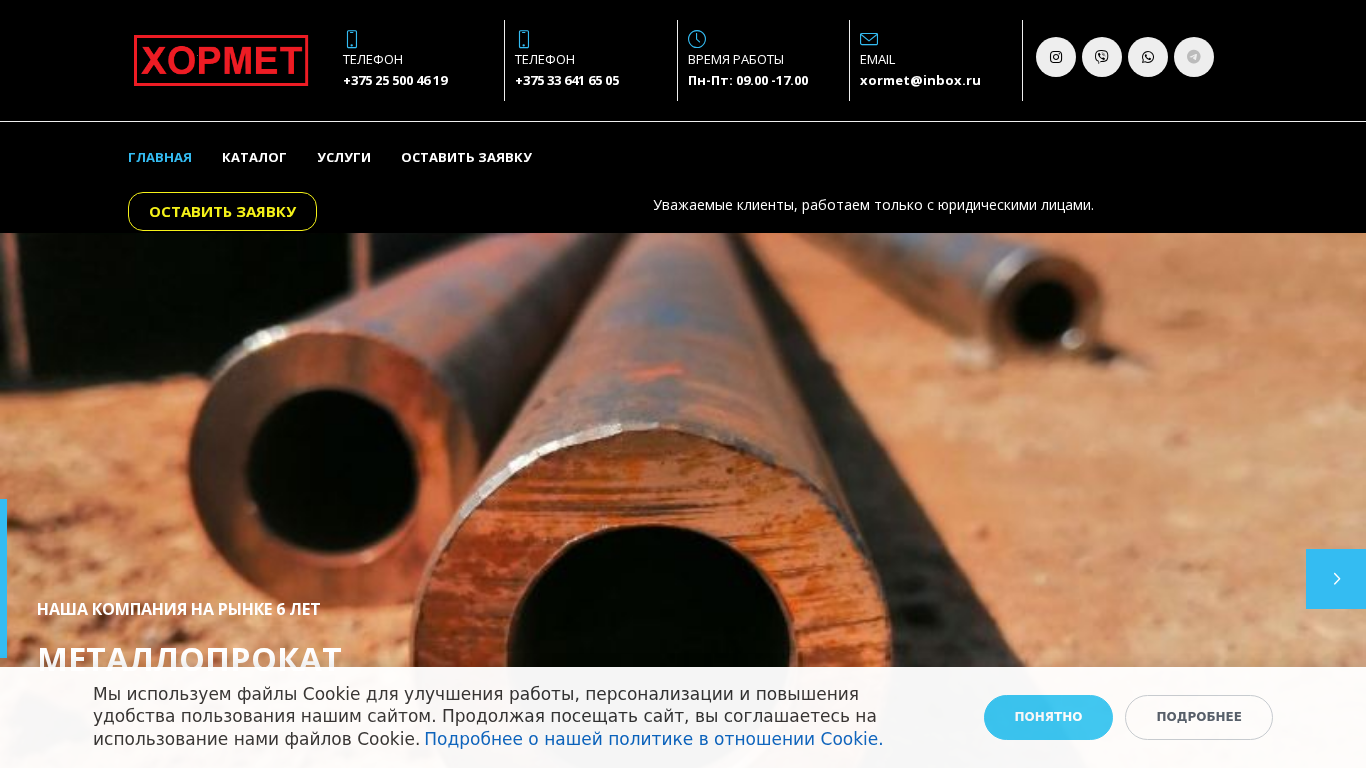Click the clock working hours icon
The width and height of the screenshot is (1366, 768).
coord(697,39)
